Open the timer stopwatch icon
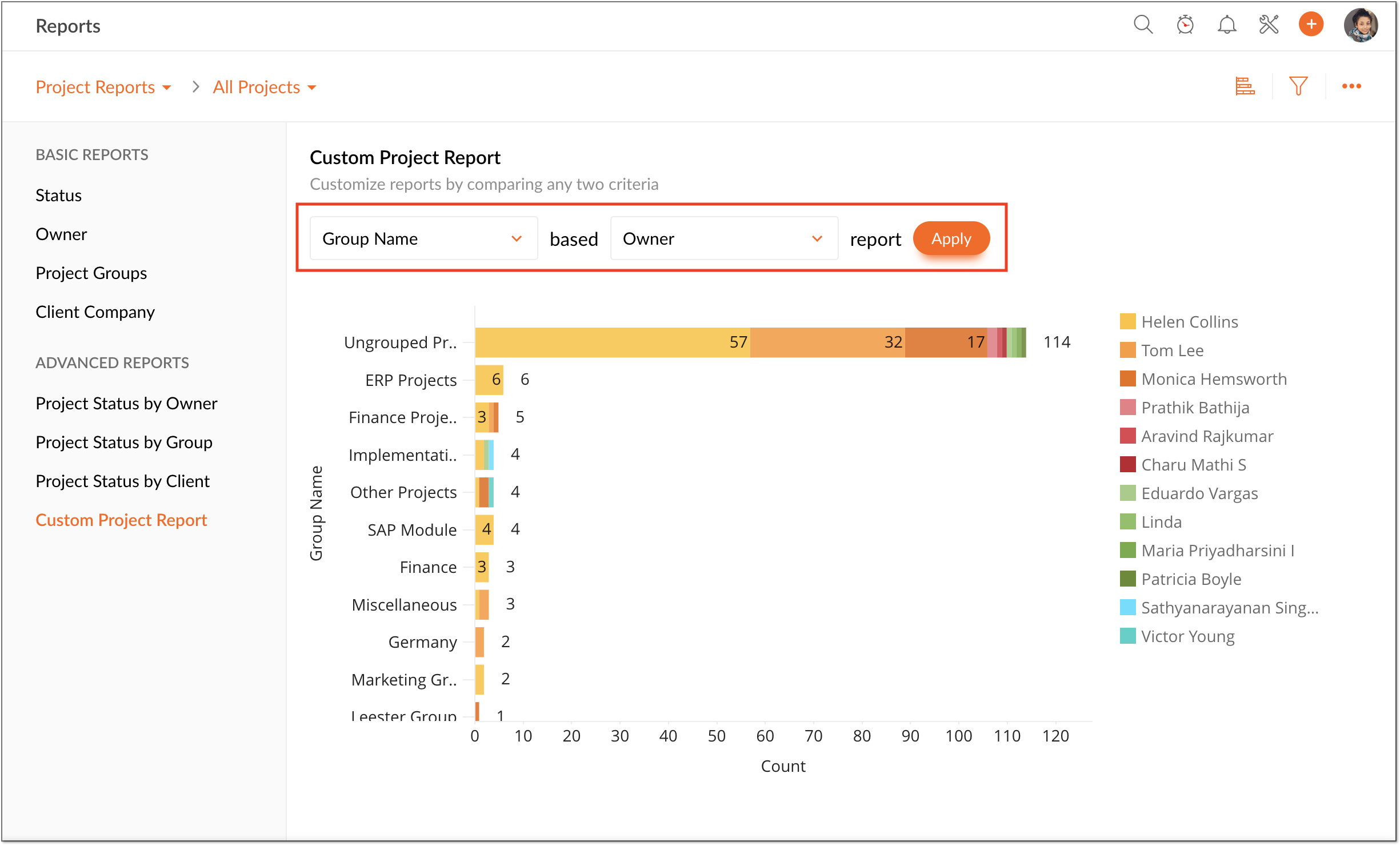The image size is (1400, 845). click(1185, 25)
